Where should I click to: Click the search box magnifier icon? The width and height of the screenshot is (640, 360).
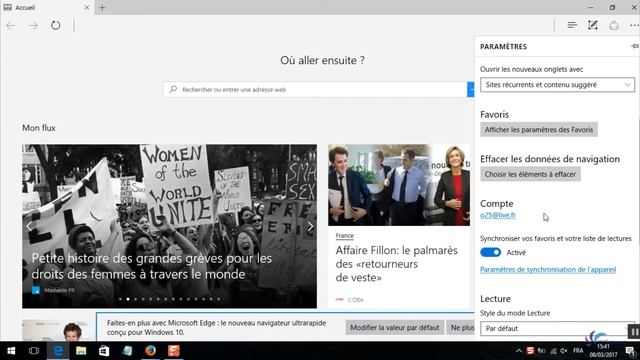[x=173, y=89]
